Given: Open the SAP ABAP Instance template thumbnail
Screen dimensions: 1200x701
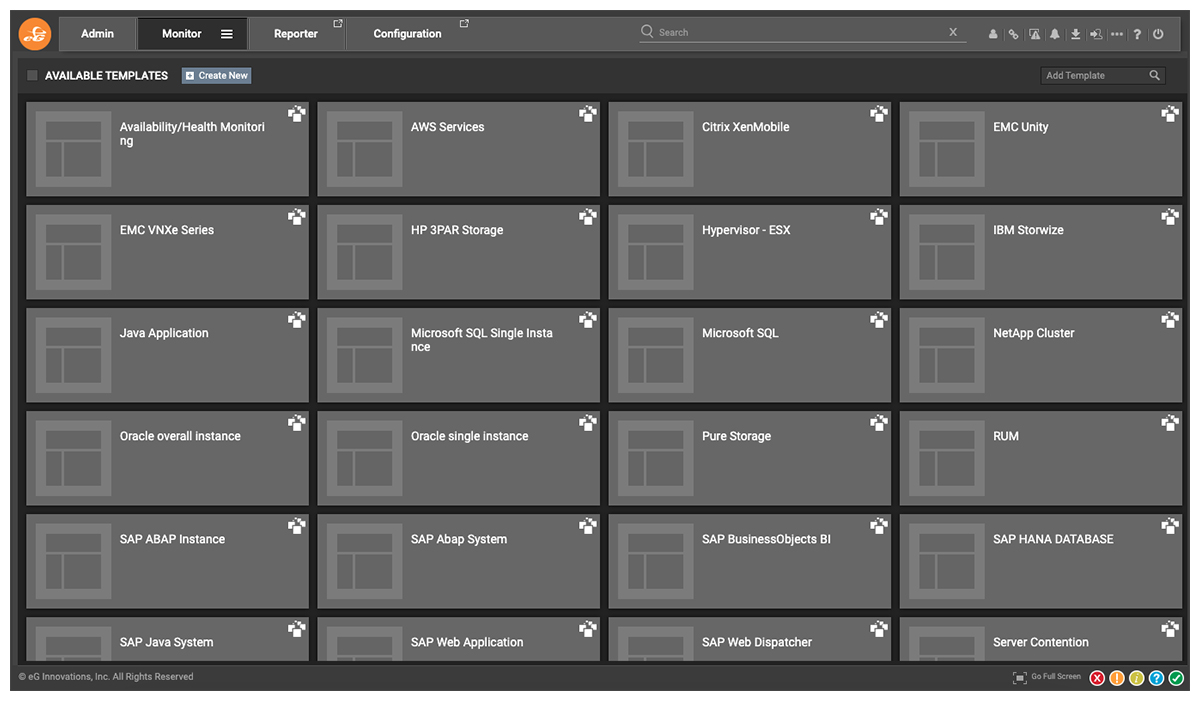Looking at the screenshot, I should tap(73, 561).
